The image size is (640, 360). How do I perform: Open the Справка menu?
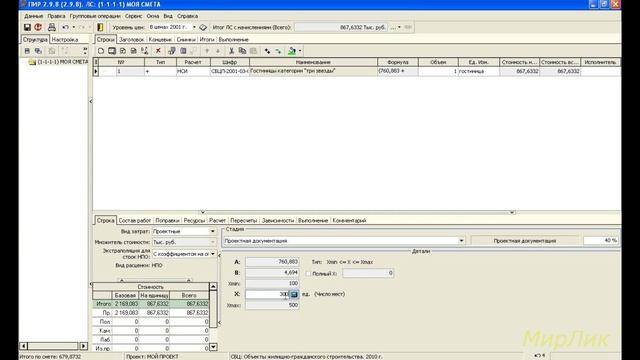coord(187,16)
